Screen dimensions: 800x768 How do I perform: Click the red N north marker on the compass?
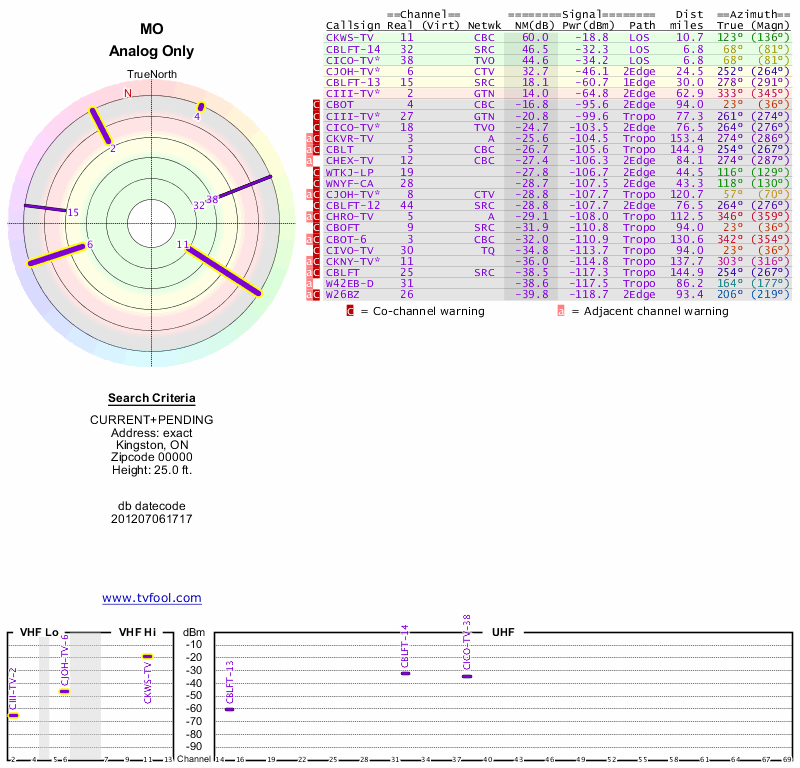tap(127, 93)
